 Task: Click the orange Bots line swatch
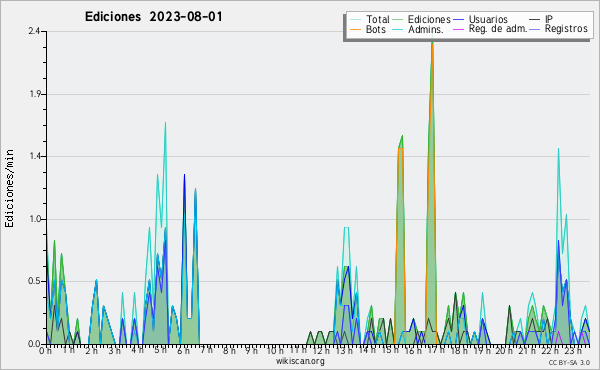[355, 29]
